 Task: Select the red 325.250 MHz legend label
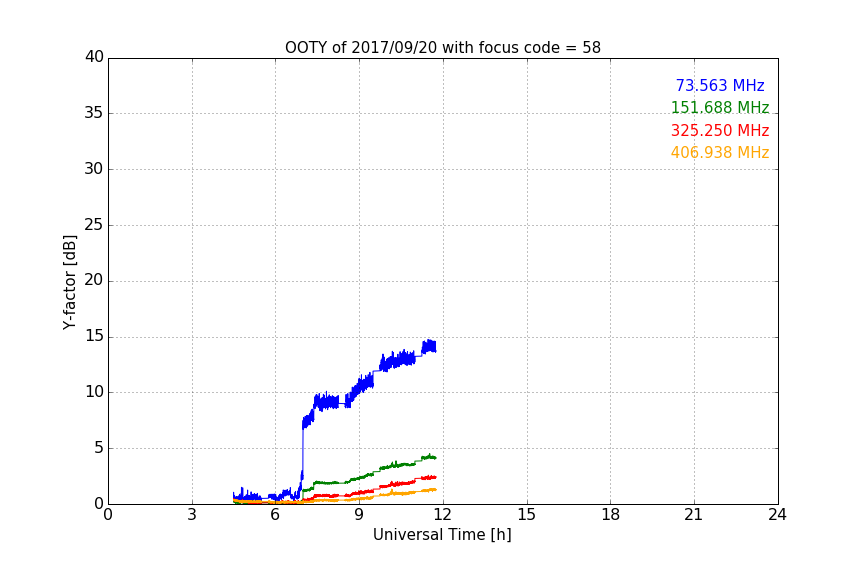720,131
